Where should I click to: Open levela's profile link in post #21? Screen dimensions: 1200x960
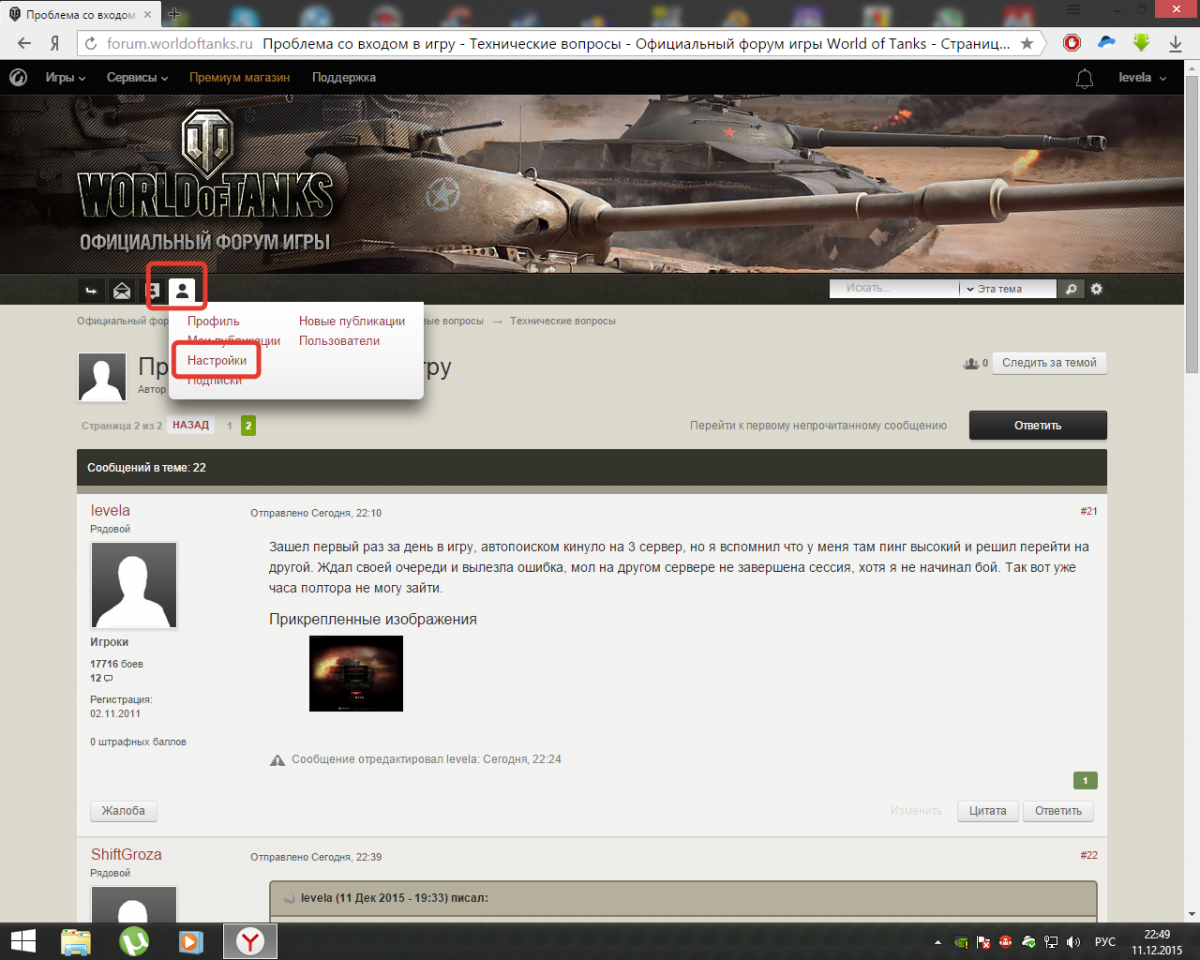tap(110, 510)
